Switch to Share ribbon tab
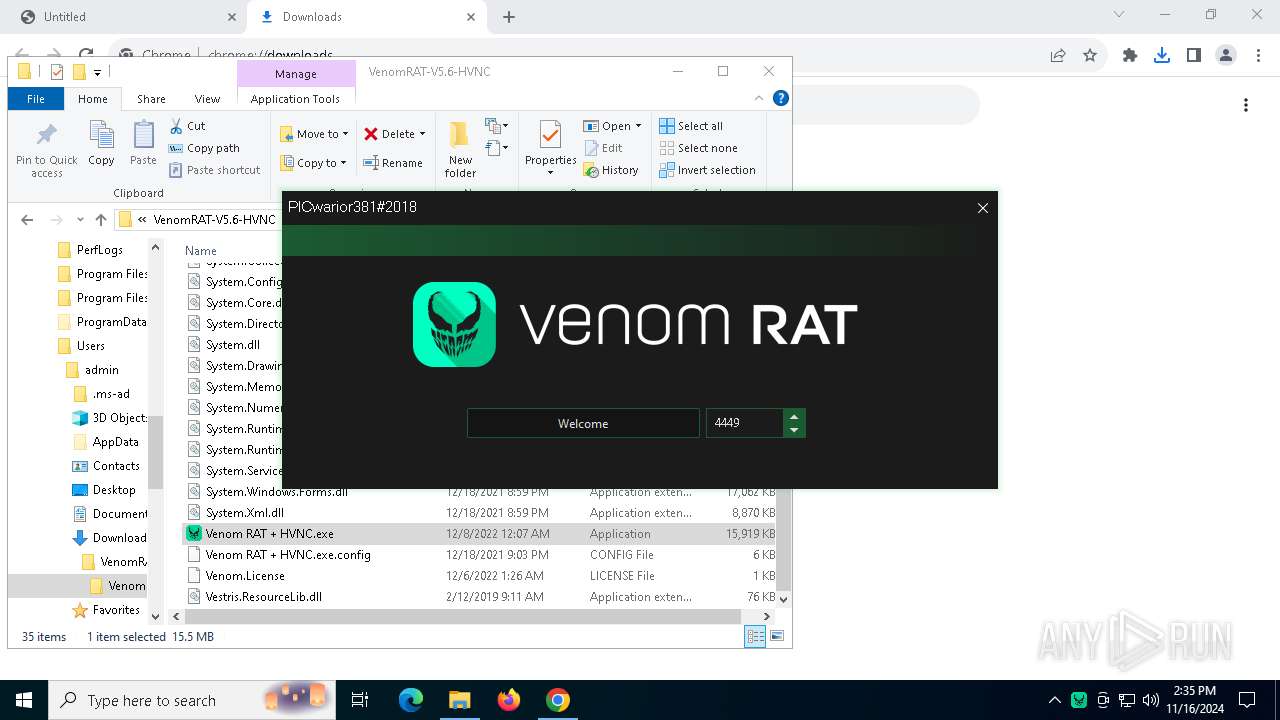 [151, 99]
